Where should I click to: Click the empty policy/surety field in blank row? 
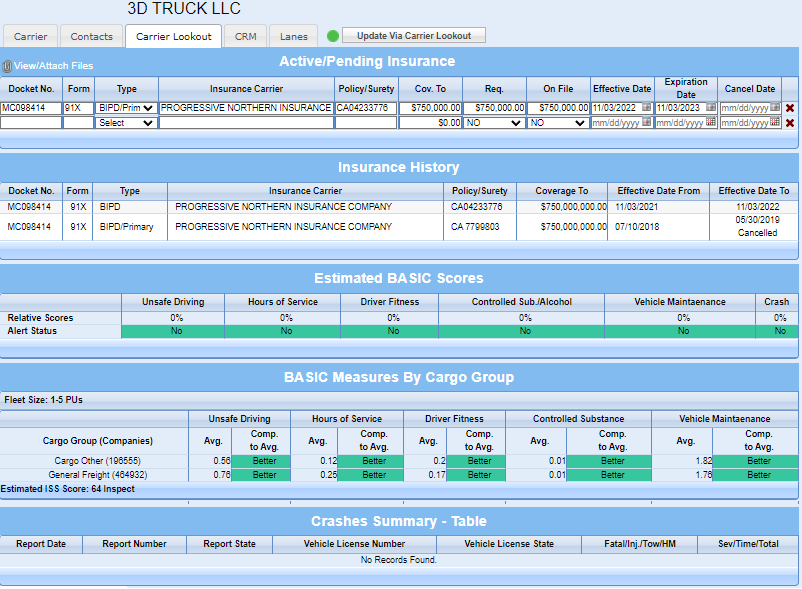tap(366, 123)
